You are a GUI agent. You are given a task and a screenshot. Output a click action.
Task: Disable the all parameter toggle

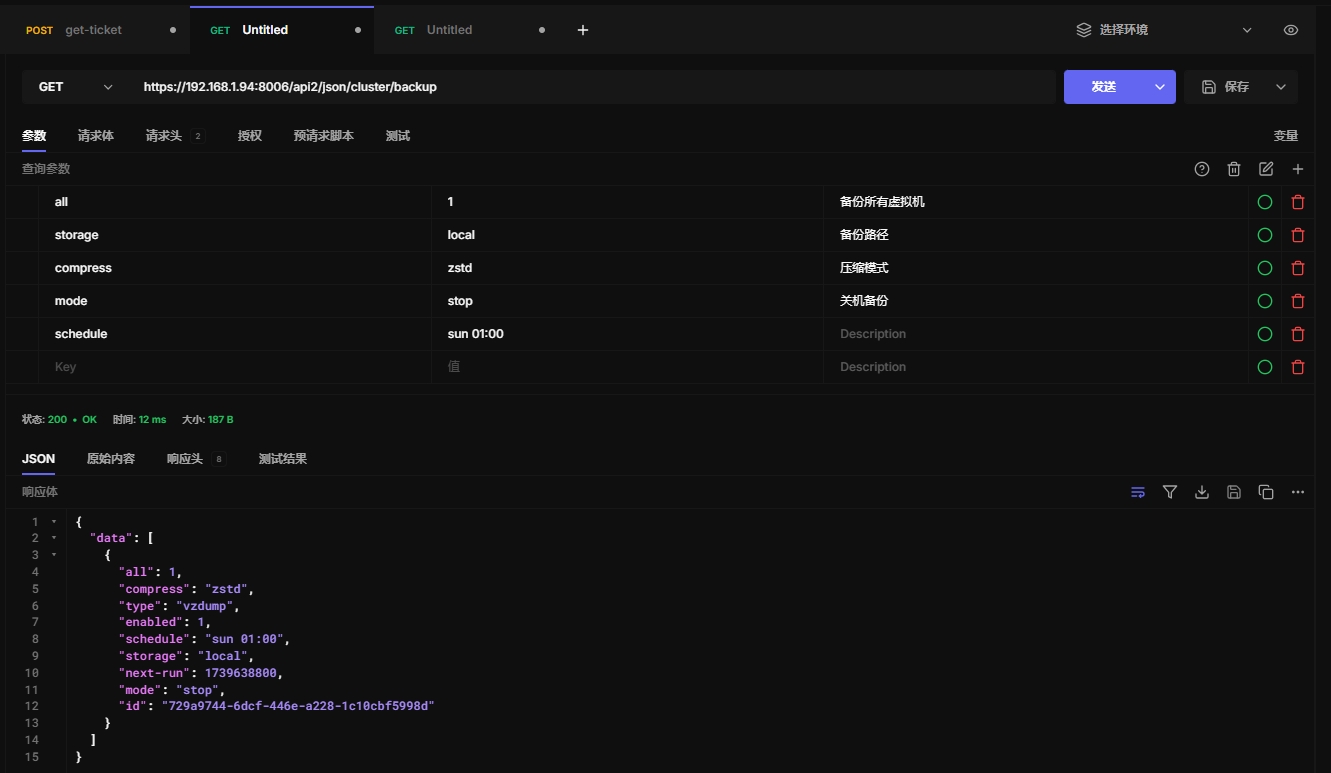pyautogui.click(x=1265, y=202)
